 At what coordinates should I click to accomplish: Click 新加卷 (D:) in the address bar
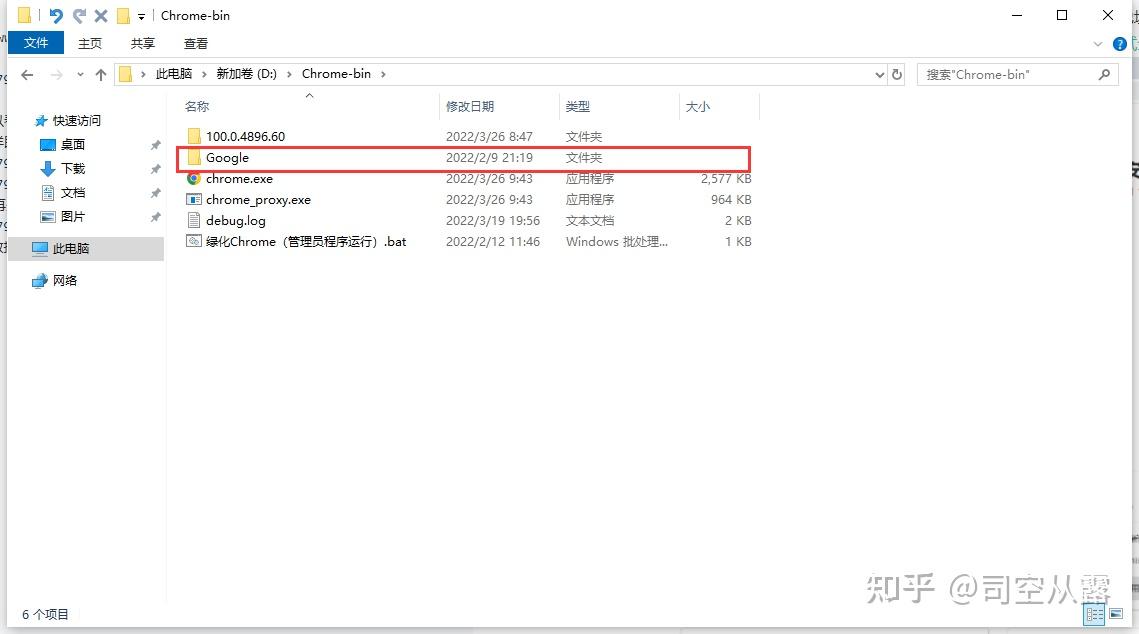pos(246,73)
